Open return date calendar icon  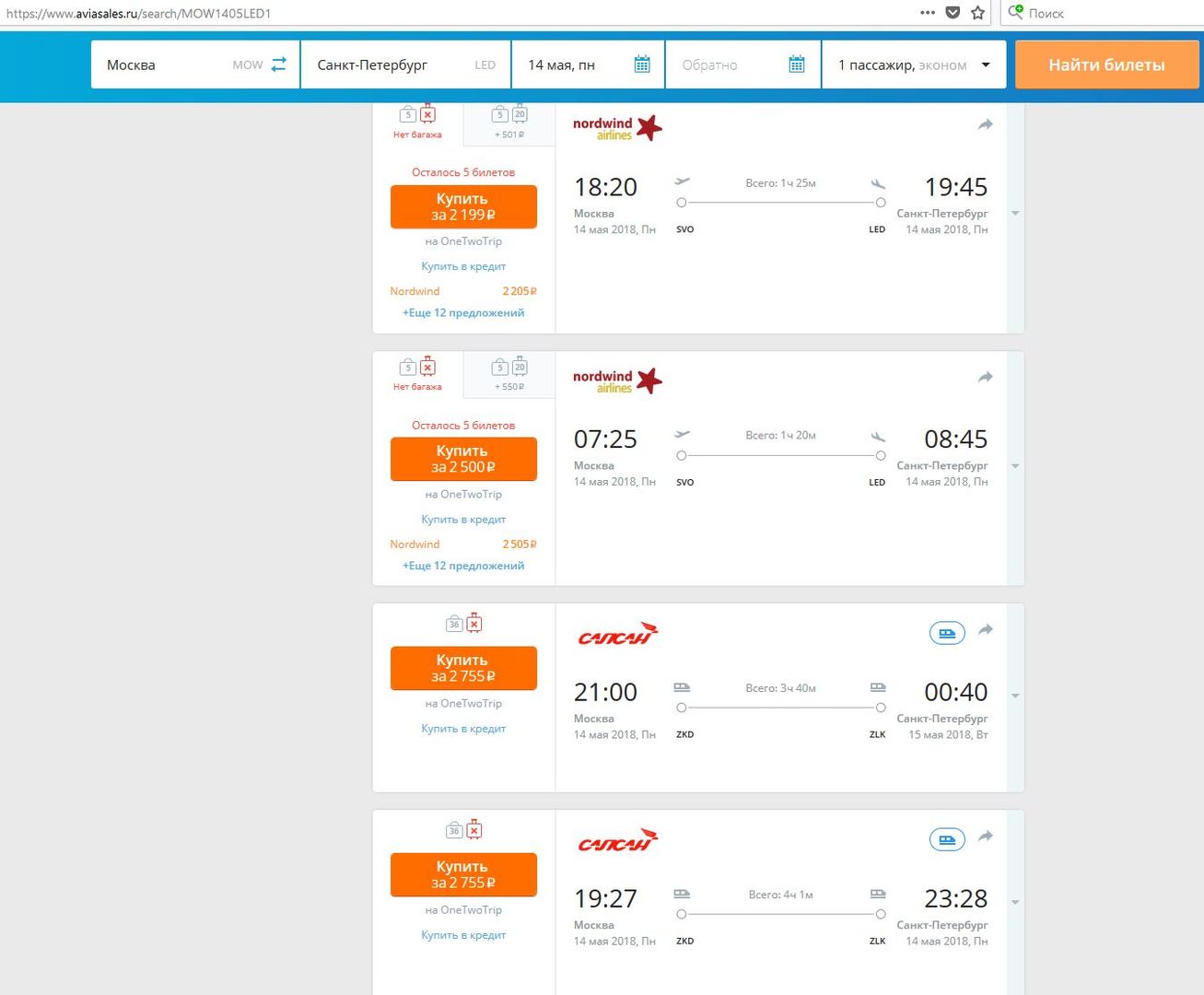(x=797, y=64)
